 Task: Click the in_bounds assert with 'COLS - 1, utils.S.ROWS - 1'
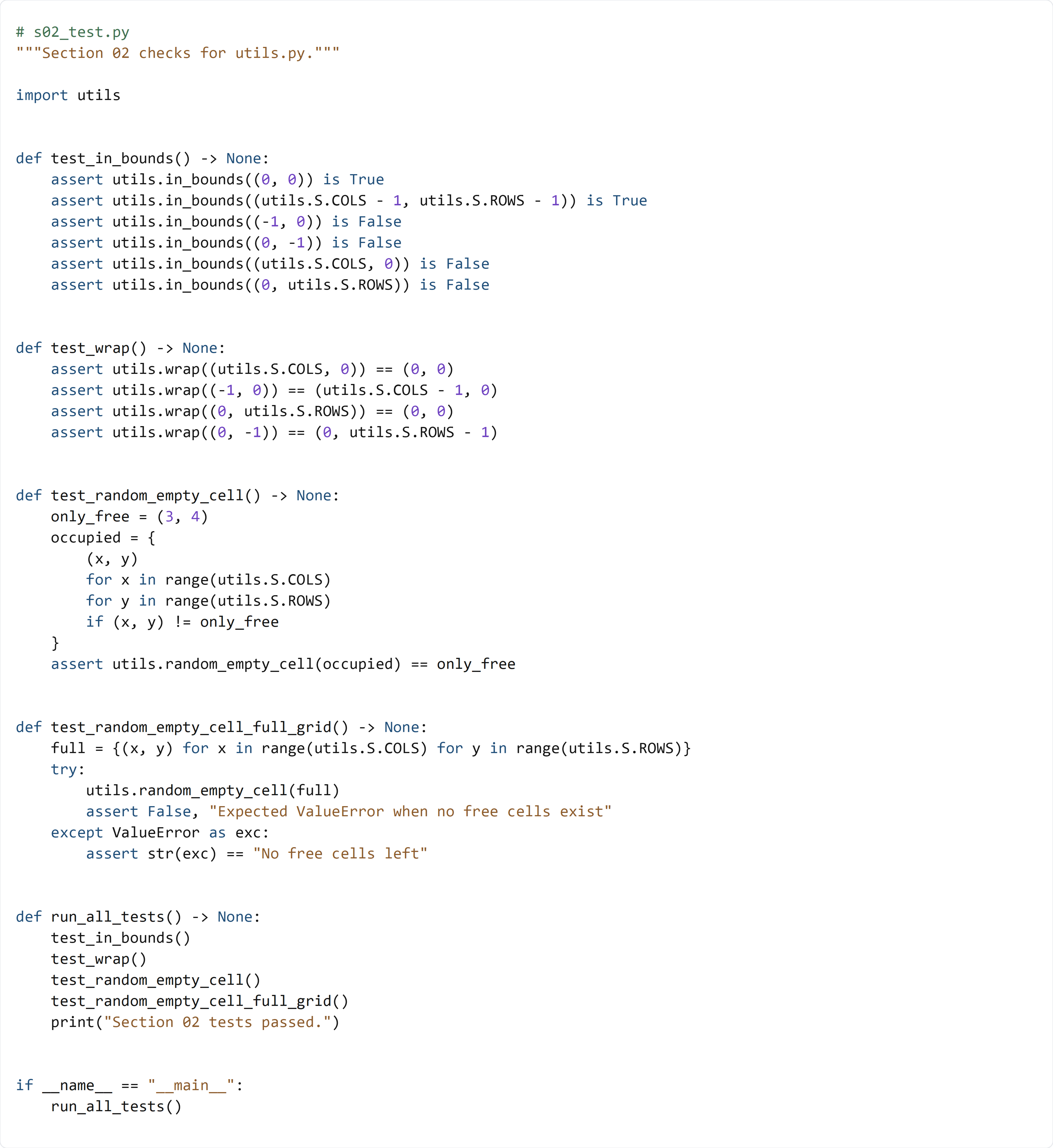pyautogui.click(x=349, y=201)
